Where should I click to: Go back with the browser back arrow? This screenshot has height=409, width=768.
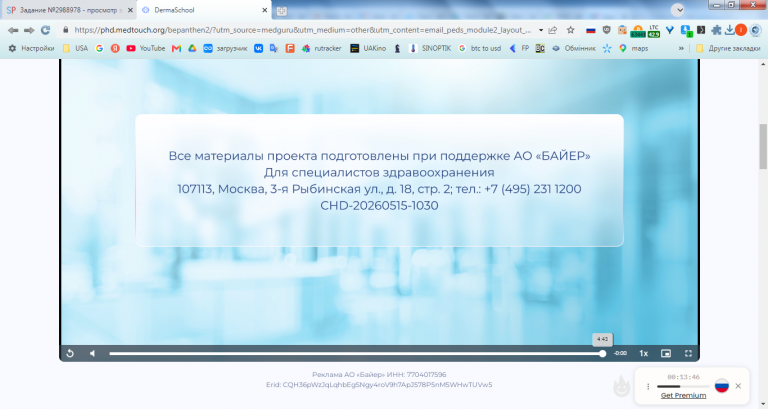[x=13, y=30]
